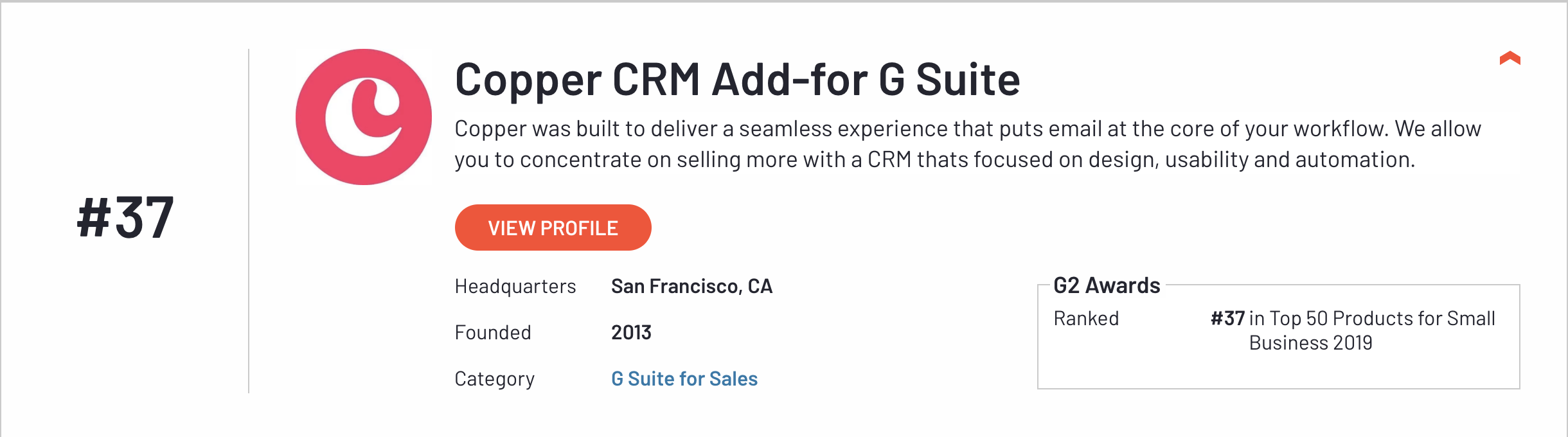
Task: Click the Copper product description paragraph
Action: click(x=968, y=144)
